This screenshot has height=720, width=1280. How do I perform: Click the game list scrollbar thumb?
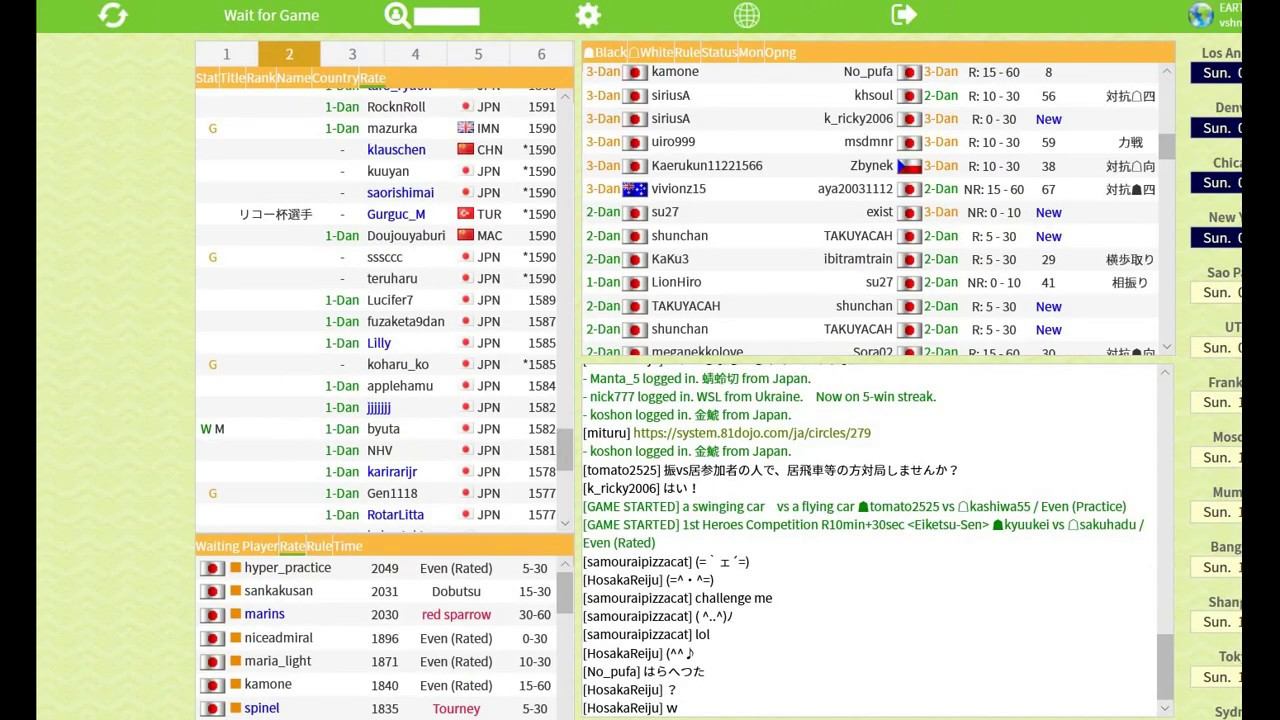coord(1167,146)
